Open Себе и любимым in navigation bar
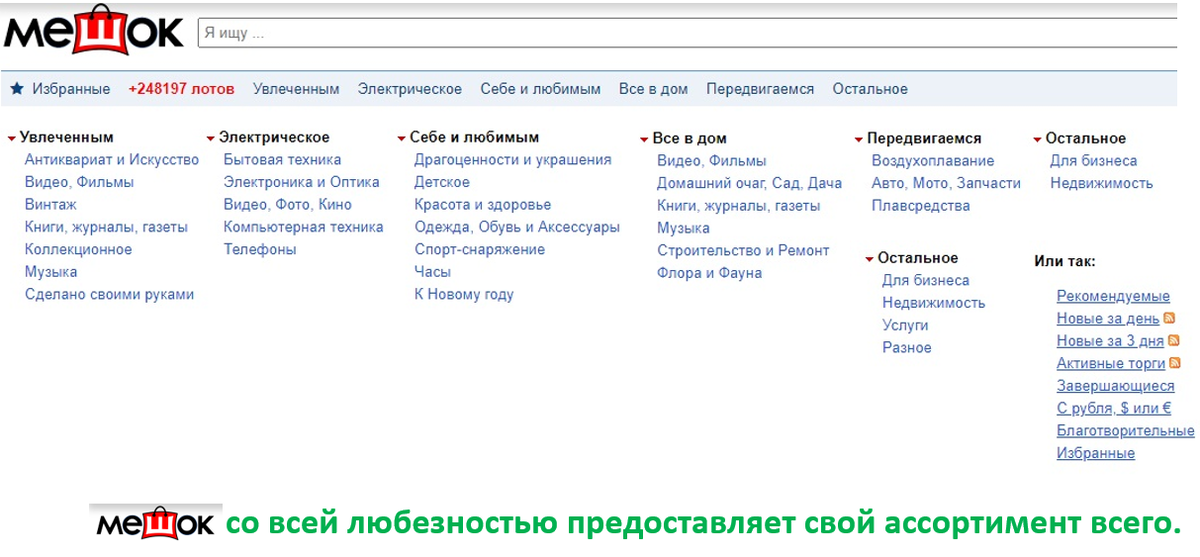 pos(540,89)
